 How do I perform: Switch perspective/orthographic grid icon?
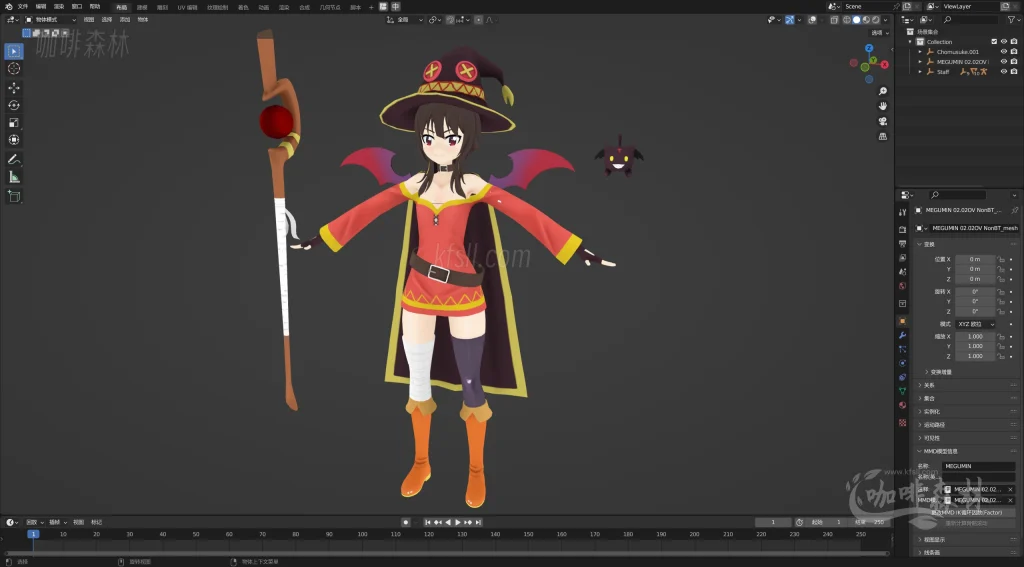883,137
